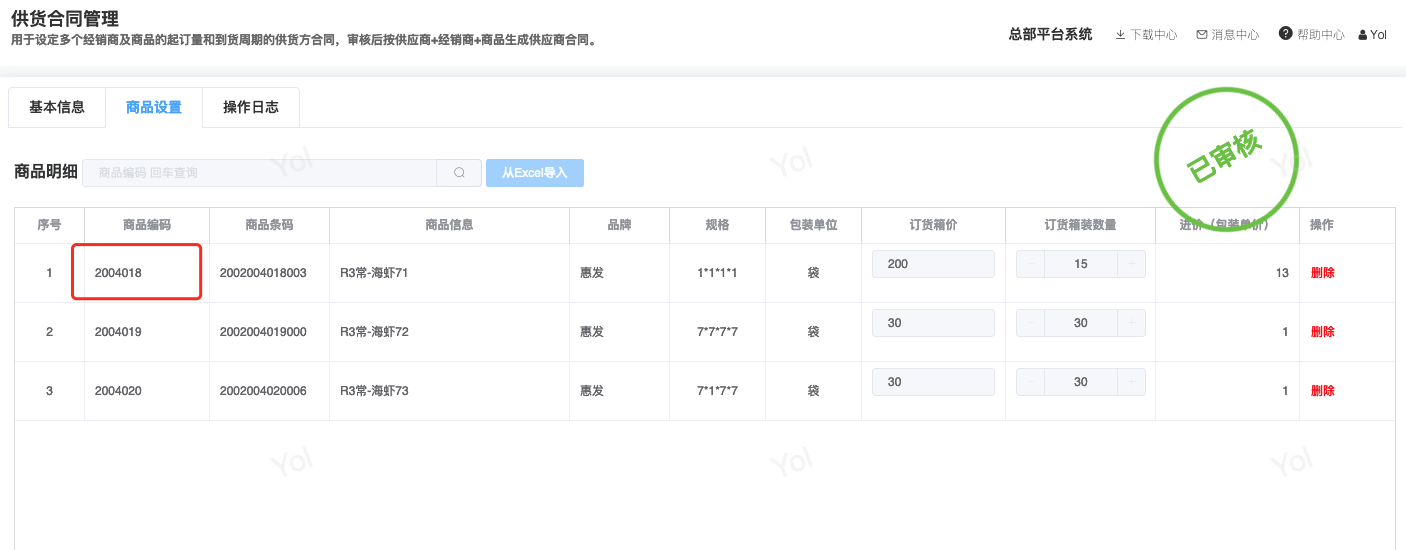Open the 下载中心 download center
Viewport: 1406px width, 550px height.
coord(1146,35)
